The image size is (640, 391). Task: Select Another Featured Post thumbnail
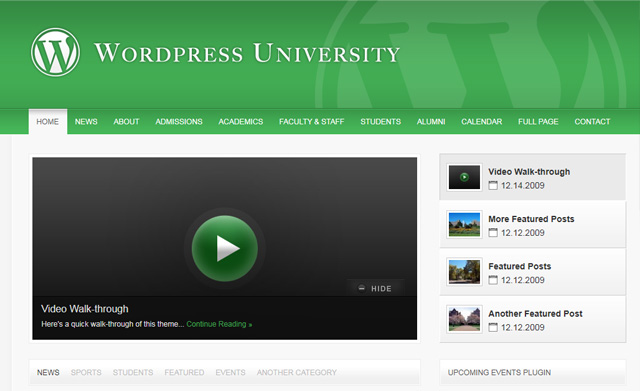pyautogui.click(x=464, y=319)
